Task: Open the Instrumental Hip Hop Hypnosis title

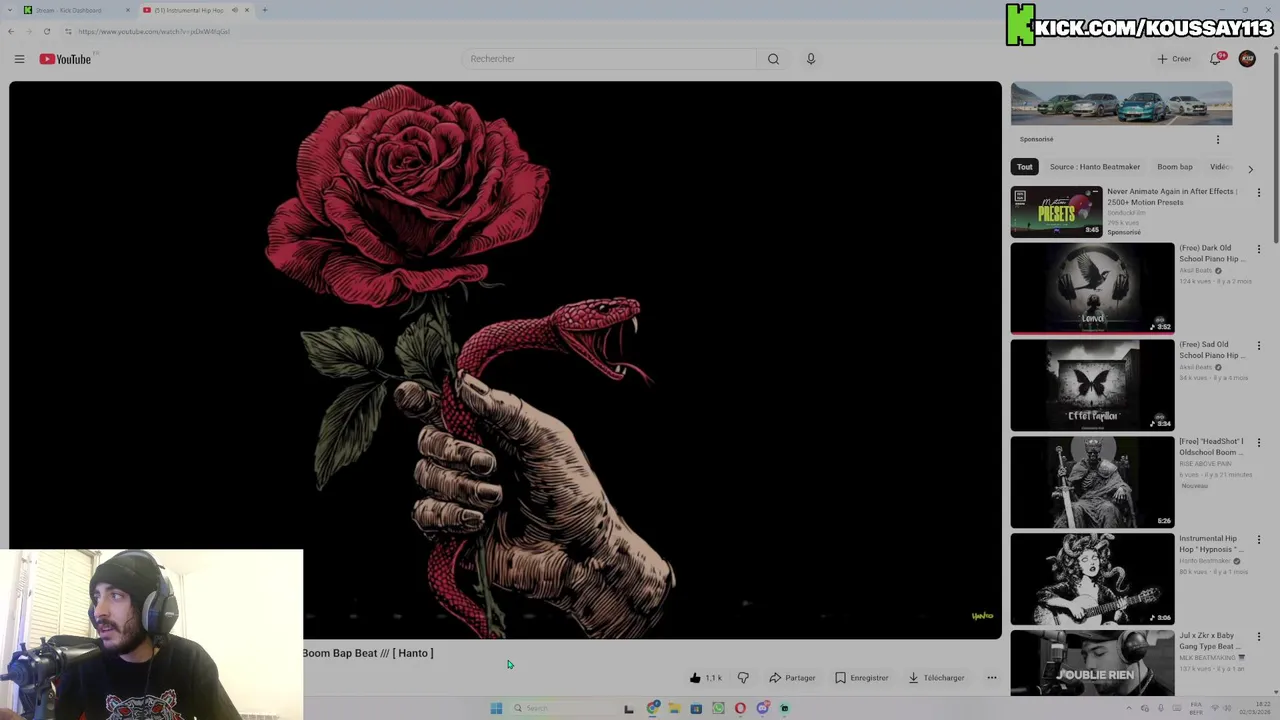Action: click(x=1211, y=544)
